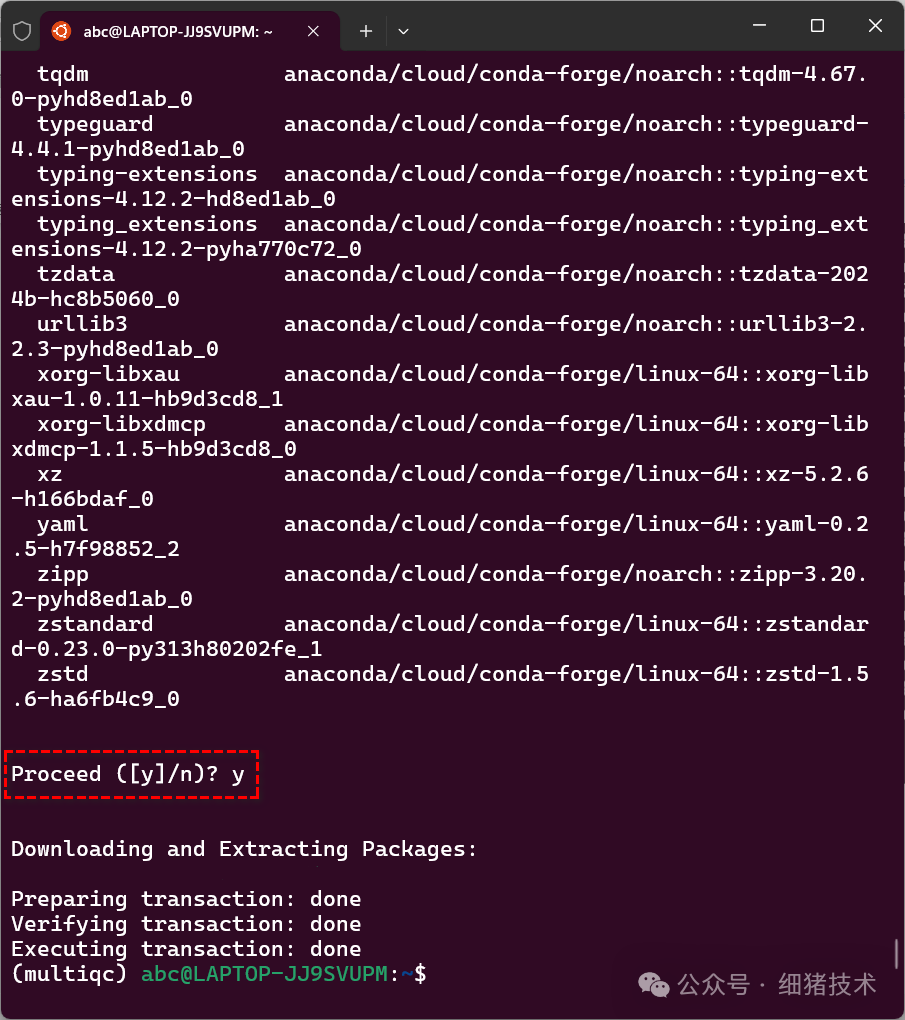The image size is (905, 1020).
Task: Click the WeChat logo in the bottom watermark
Action: [x=653, y=985]
